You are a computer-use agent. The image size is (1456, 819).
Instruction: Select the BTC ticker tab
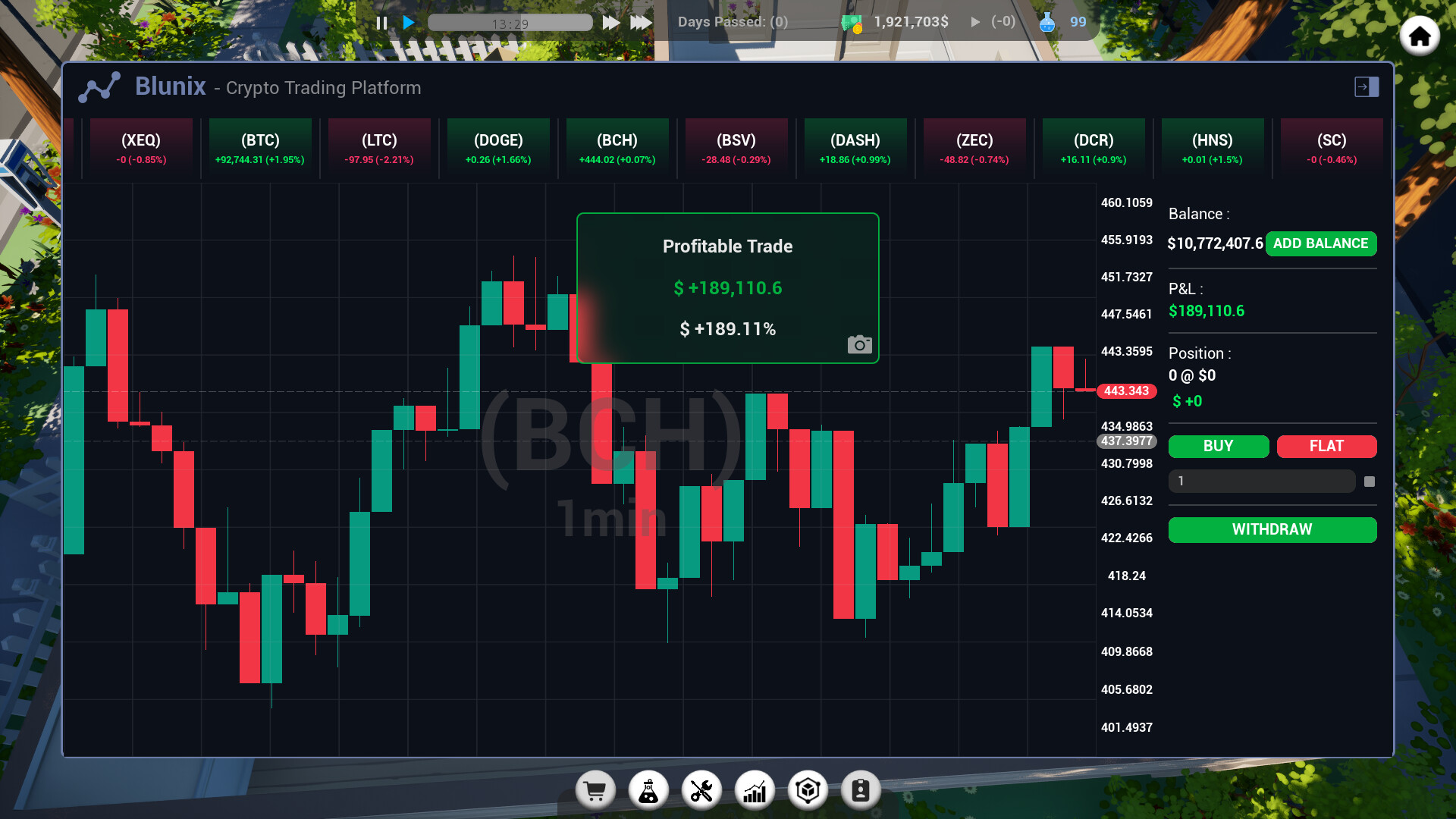[260, 147]
